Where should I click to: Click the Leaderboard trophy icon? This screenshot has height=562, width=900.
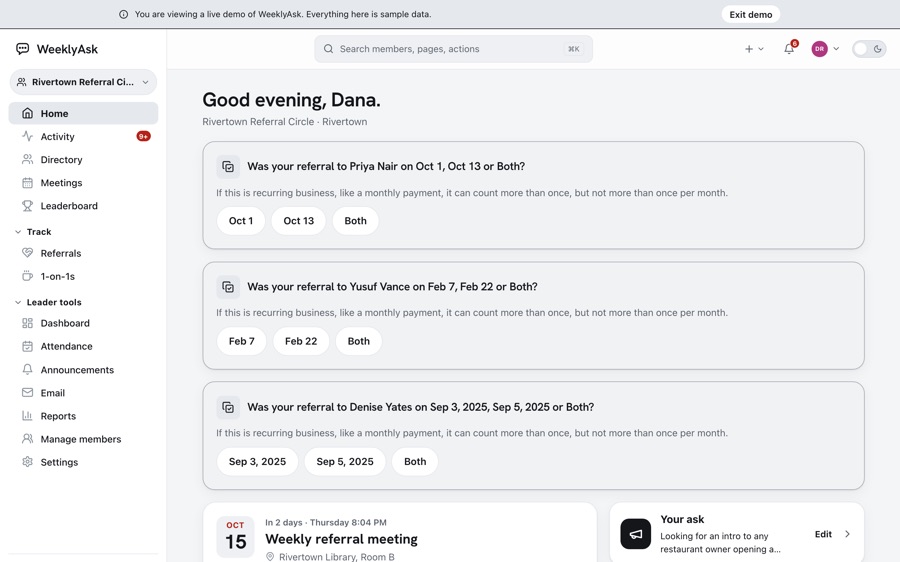click(x=27, y=206)
